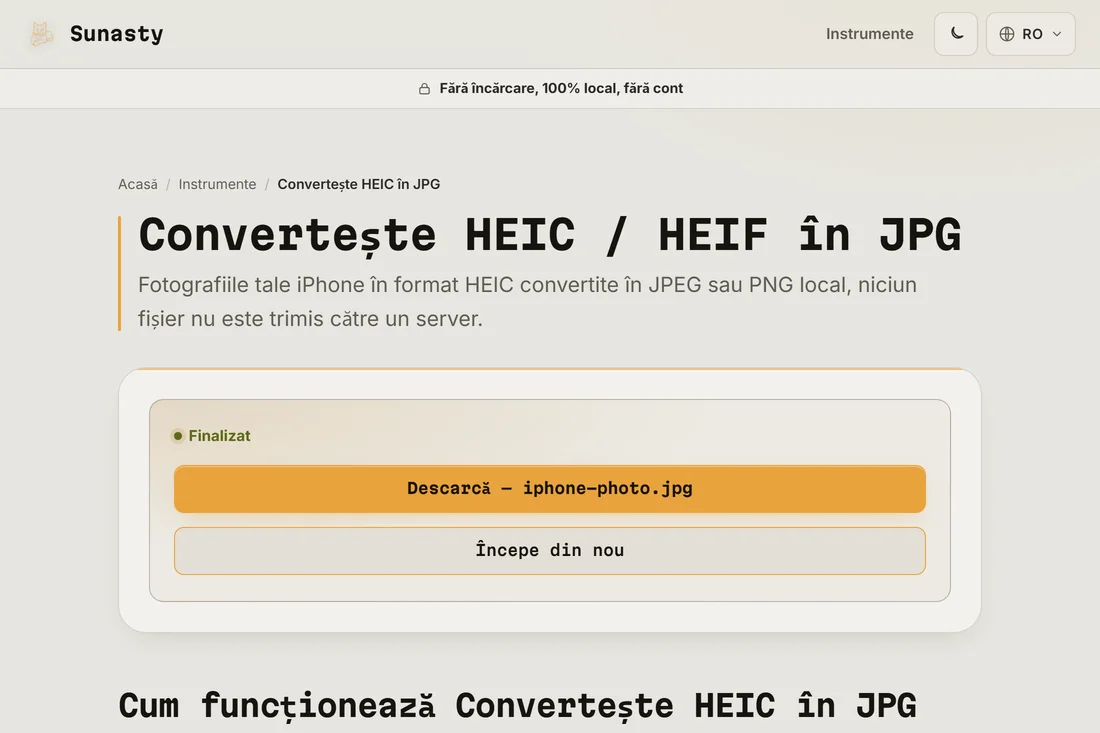Click the subtitle paragraph about iPhone photos

click(528, 302)
